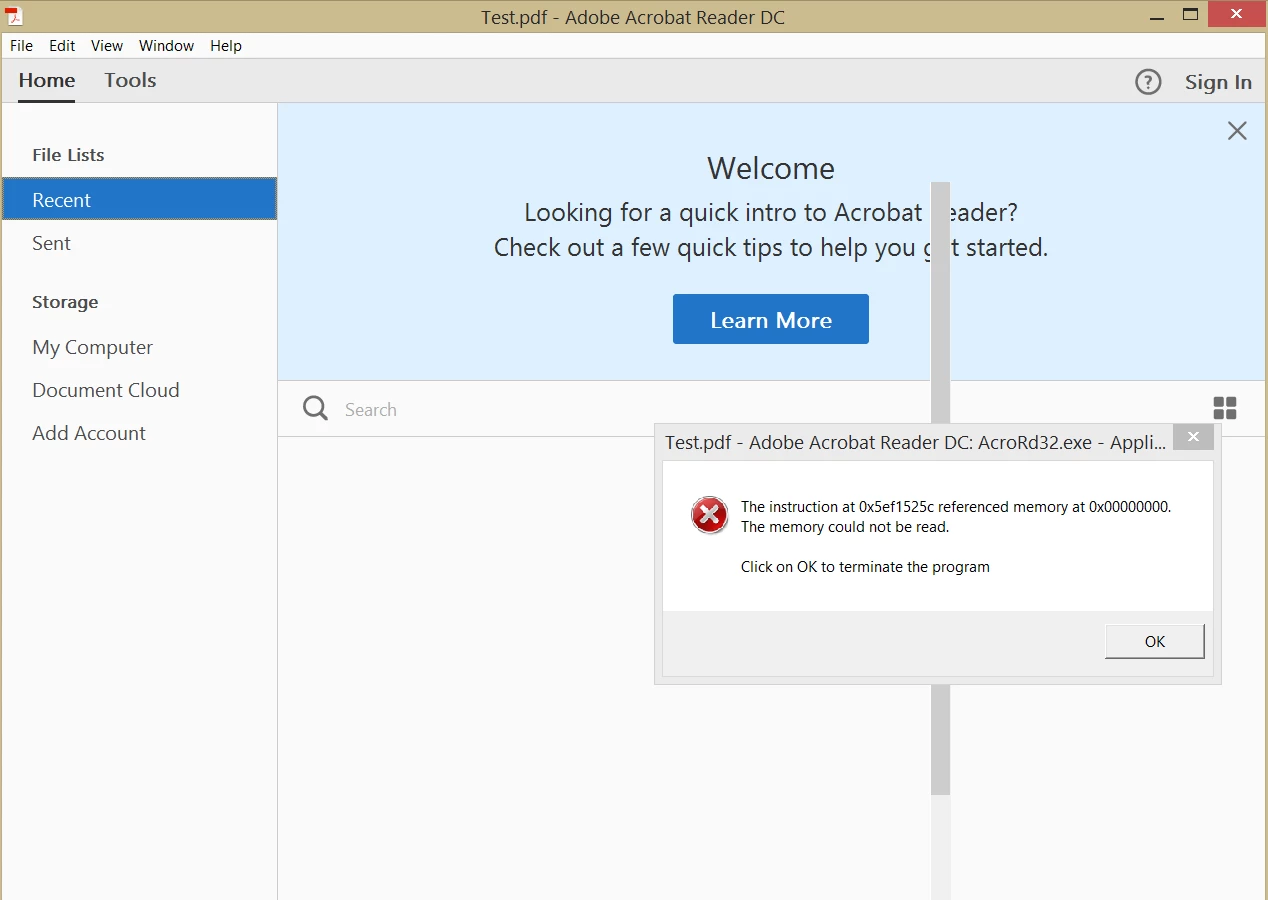1268x900 pixels.
Task: Switch to thumbnail grid view icon
Action: [x=1225, y=408]
